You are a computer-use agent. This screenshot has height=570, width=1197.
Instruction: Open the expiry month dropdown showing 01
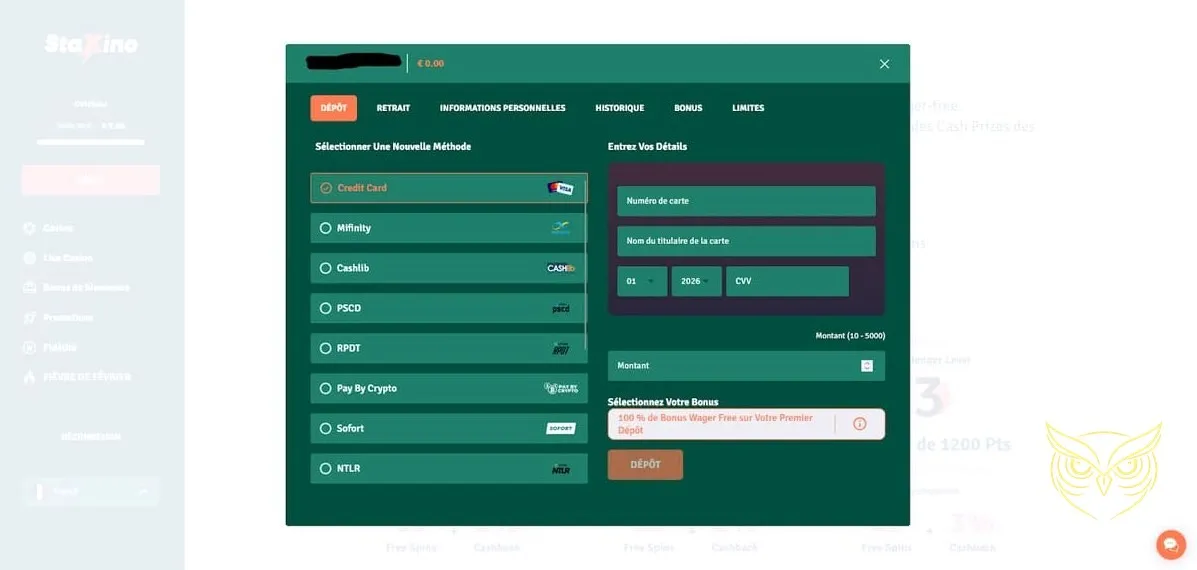tap(642, 281)
